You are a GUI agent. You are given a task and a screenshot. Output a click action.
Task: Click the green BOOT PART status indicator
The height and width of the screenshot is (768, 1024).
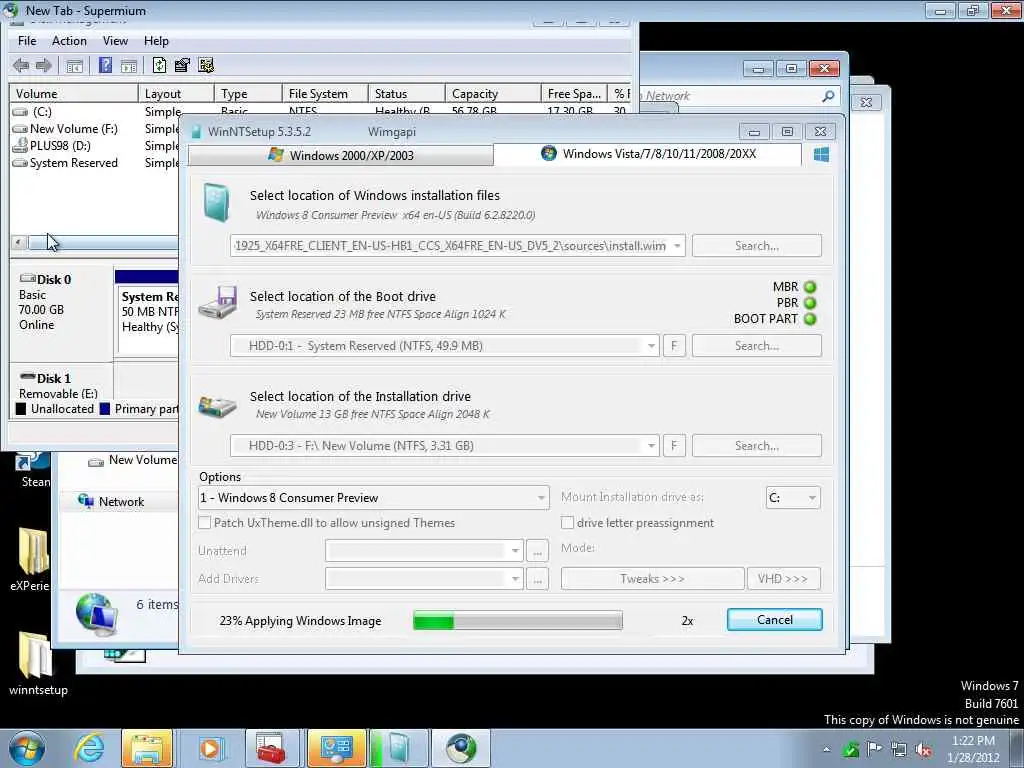[810, 319]
